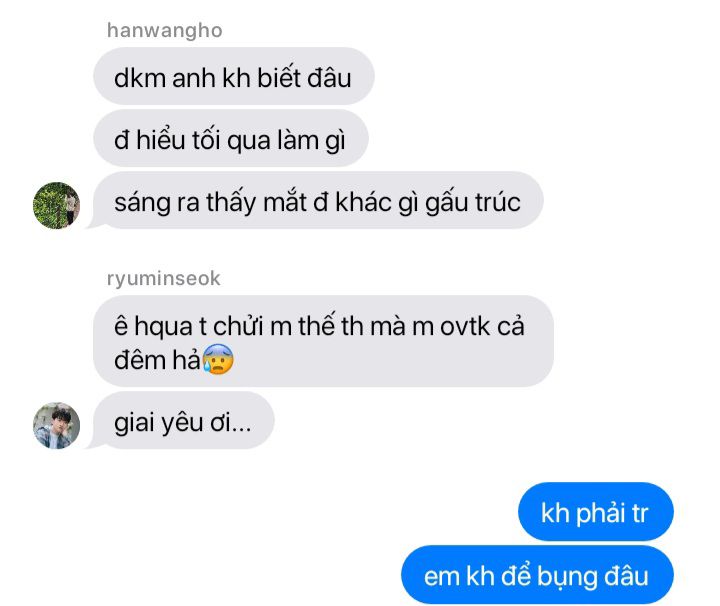Select message "giai yêu ơi..."

coord(184,421)
